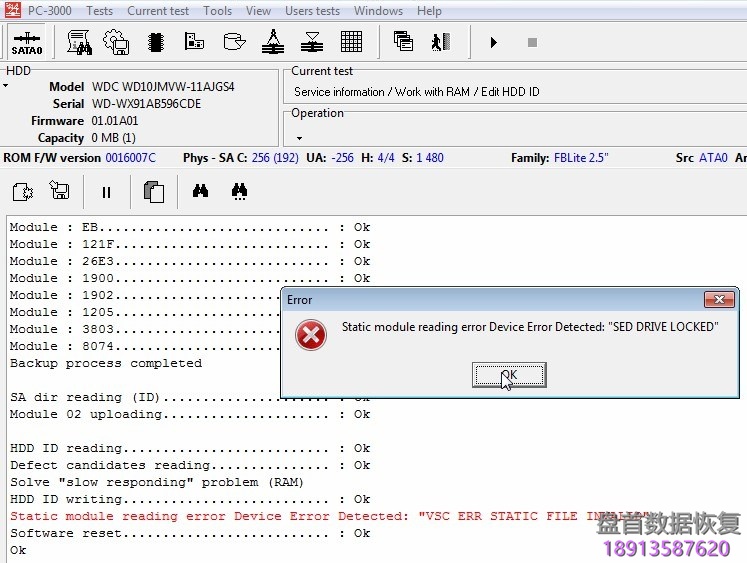Image resolution: width=747 pixels, height=563 pixels.
Task: Click the first binoculars find icon
Action: [x=201, y=191]
